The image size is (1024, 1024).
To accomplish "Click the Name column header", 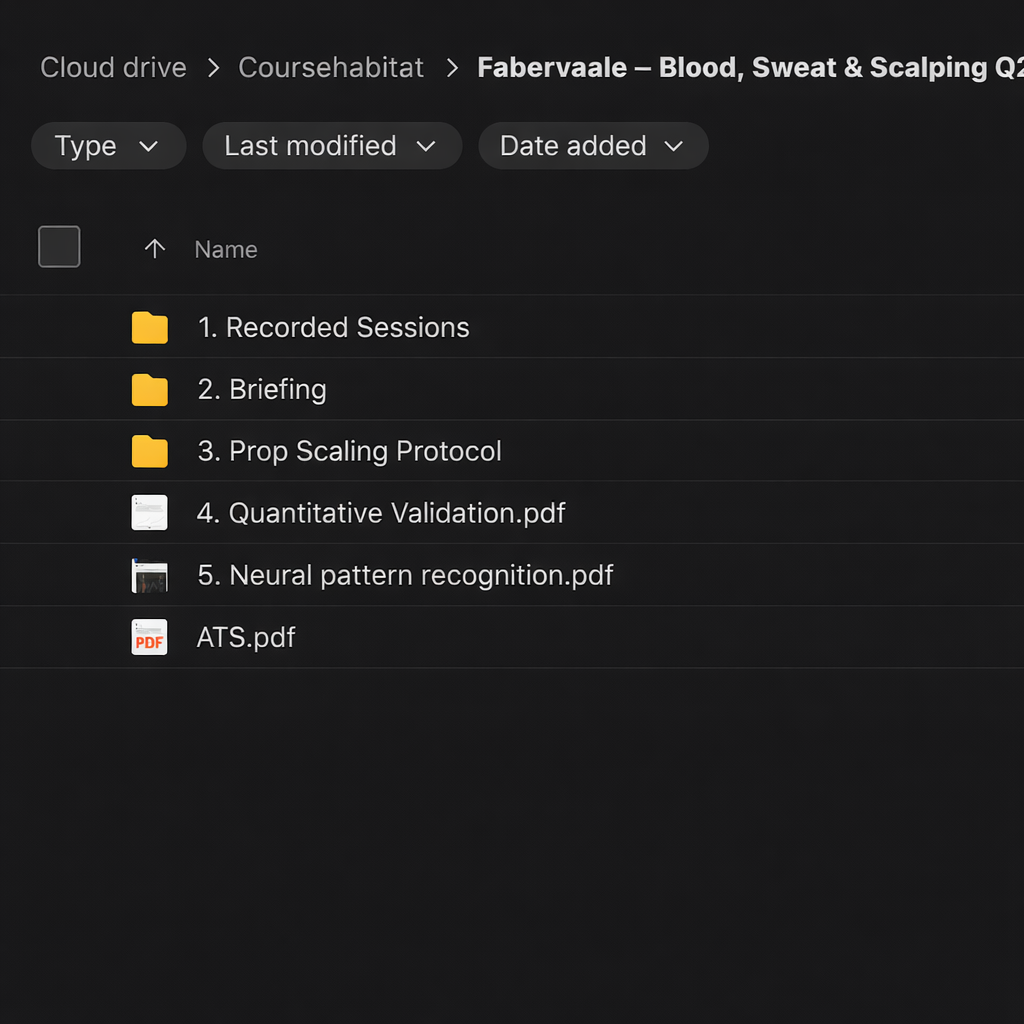I will coord(225,249).
